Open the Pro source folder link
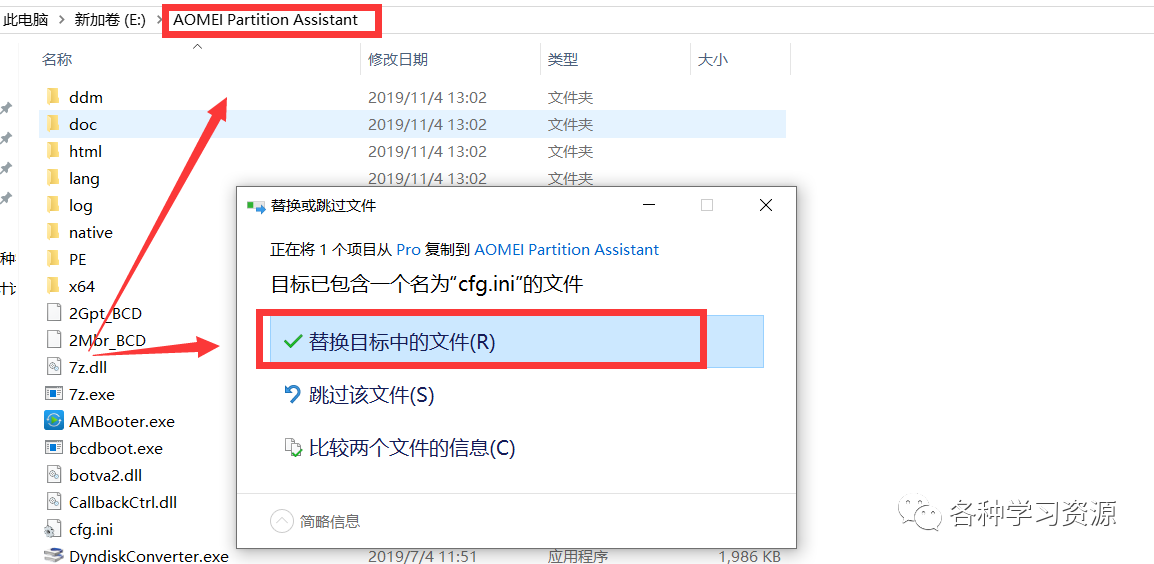The width and height of the screenshot is (1154, 564). coord(408,250)
